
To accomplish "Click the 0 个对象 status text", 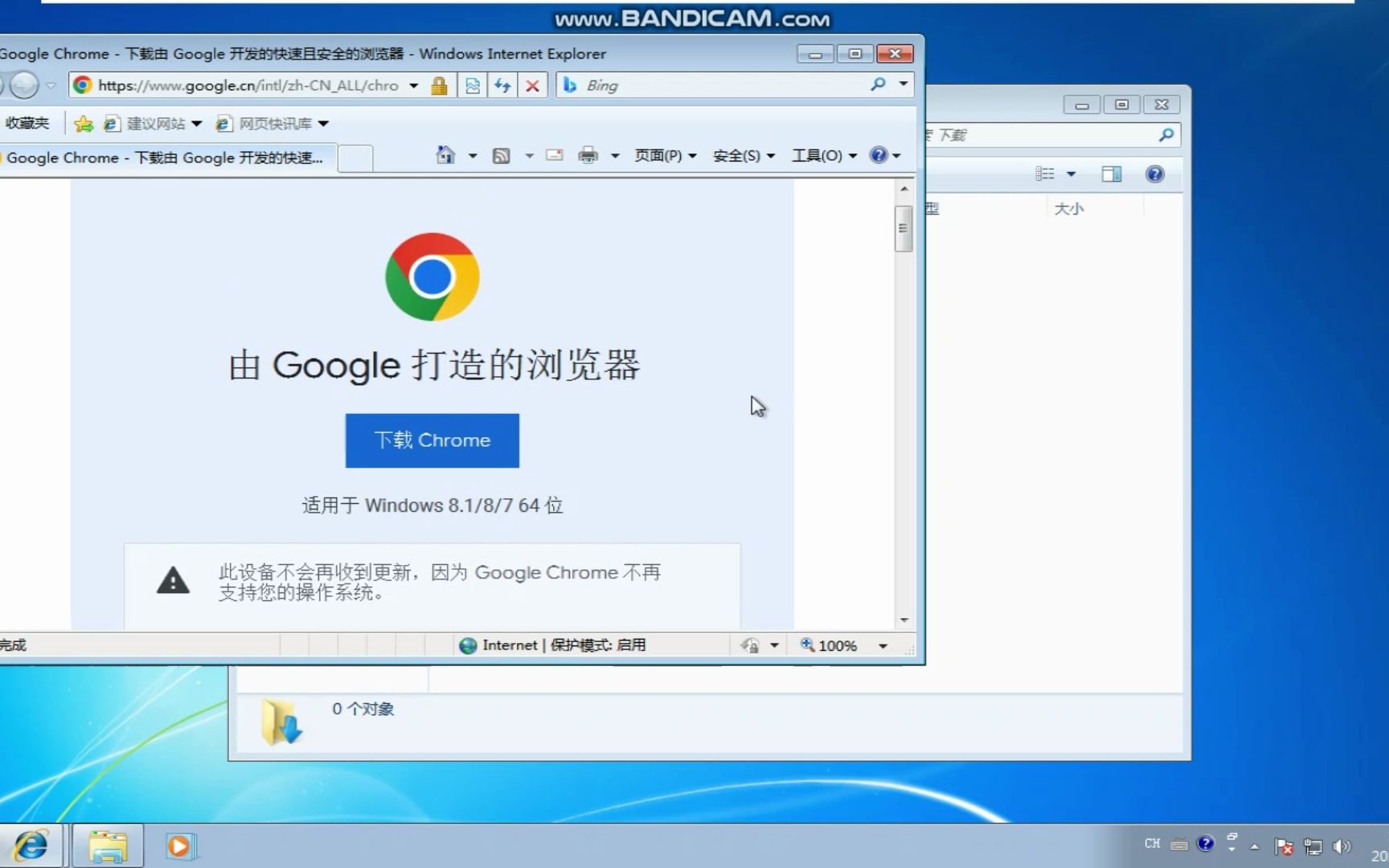I will 363,709.
